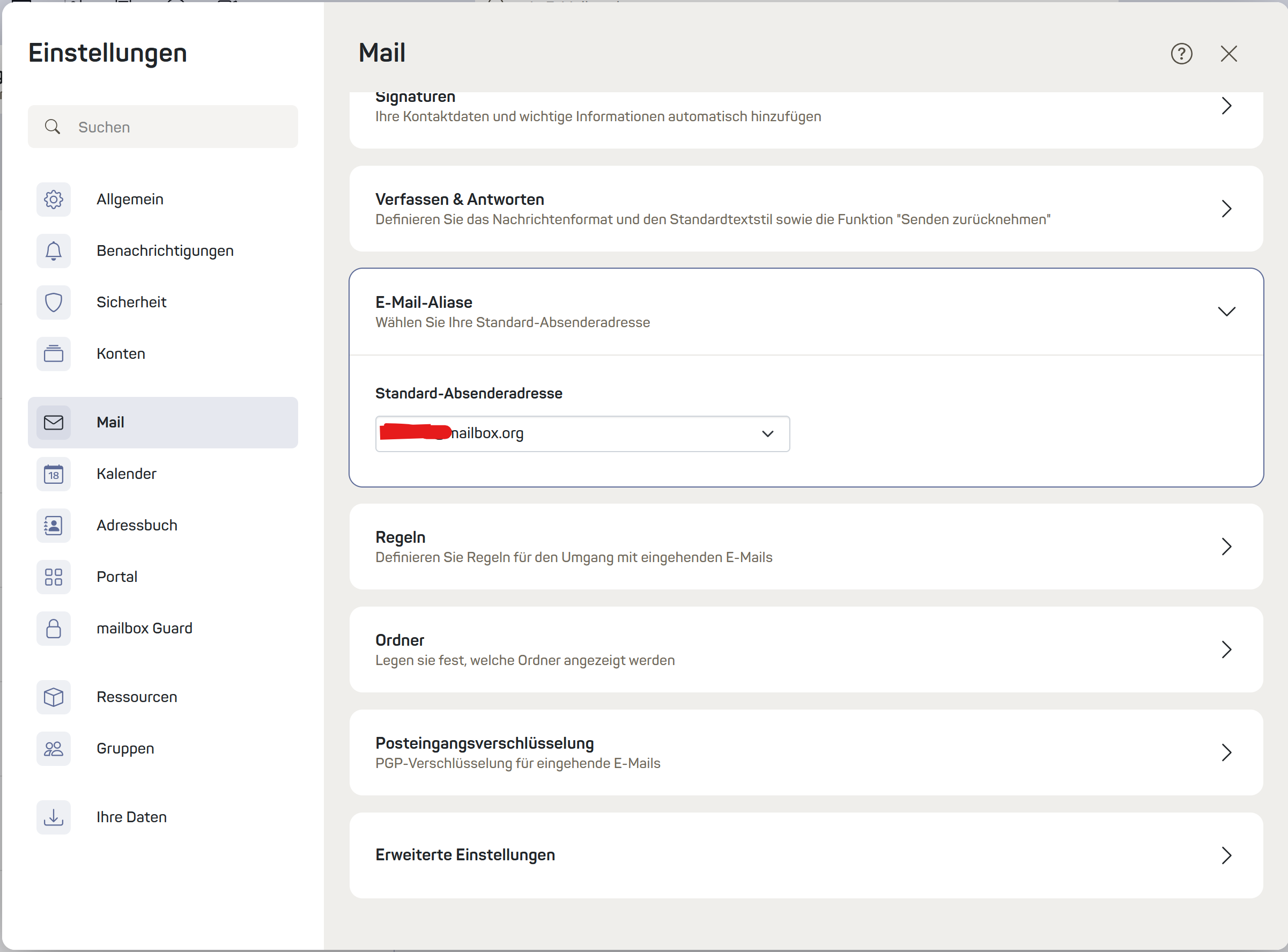Open help via the question mark icon
Viewport: 1288px width, 952px height.
[1181, 54]
